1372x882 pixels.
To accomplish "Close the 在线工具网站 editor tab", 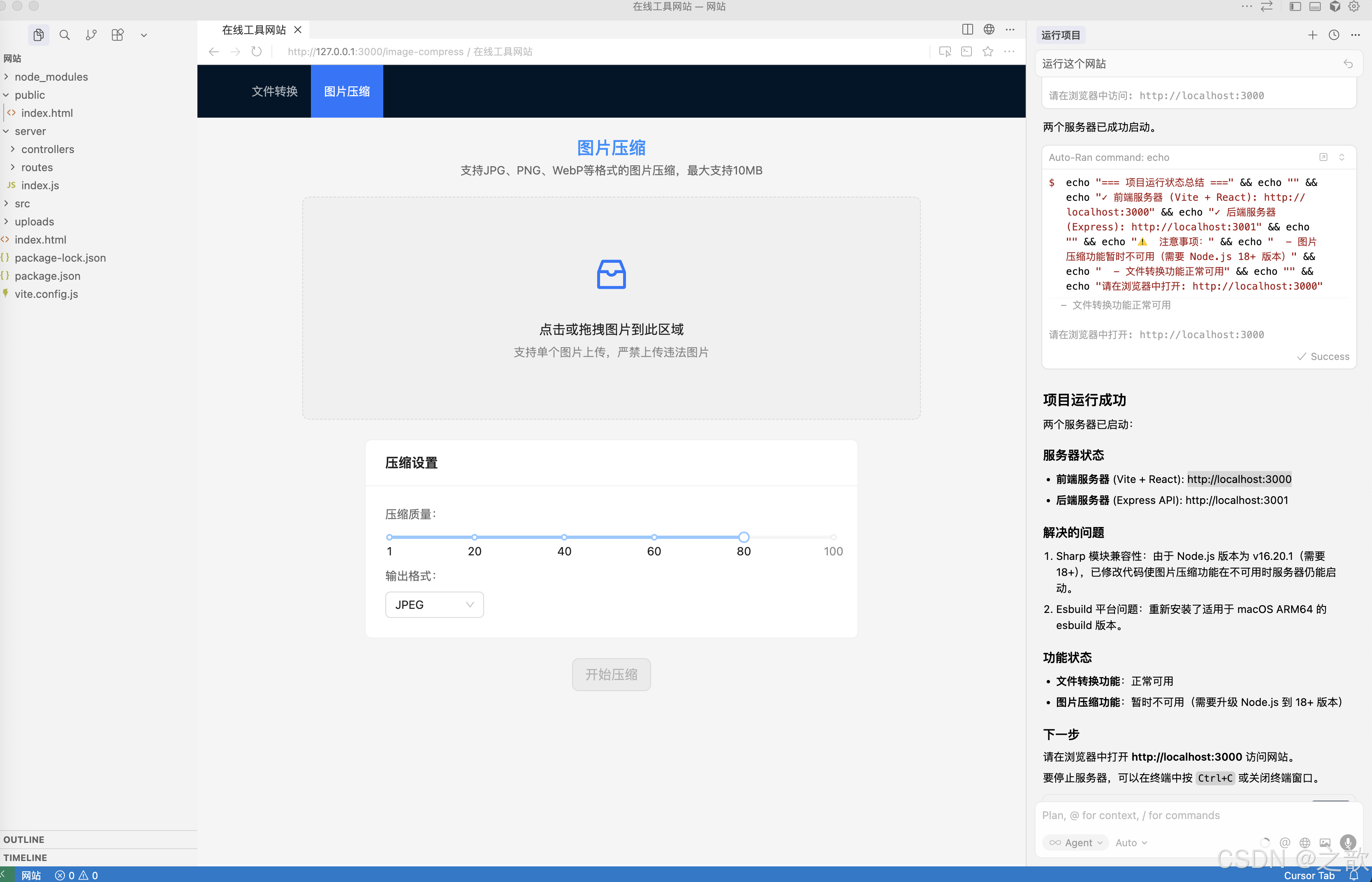I will pos(298,30).
